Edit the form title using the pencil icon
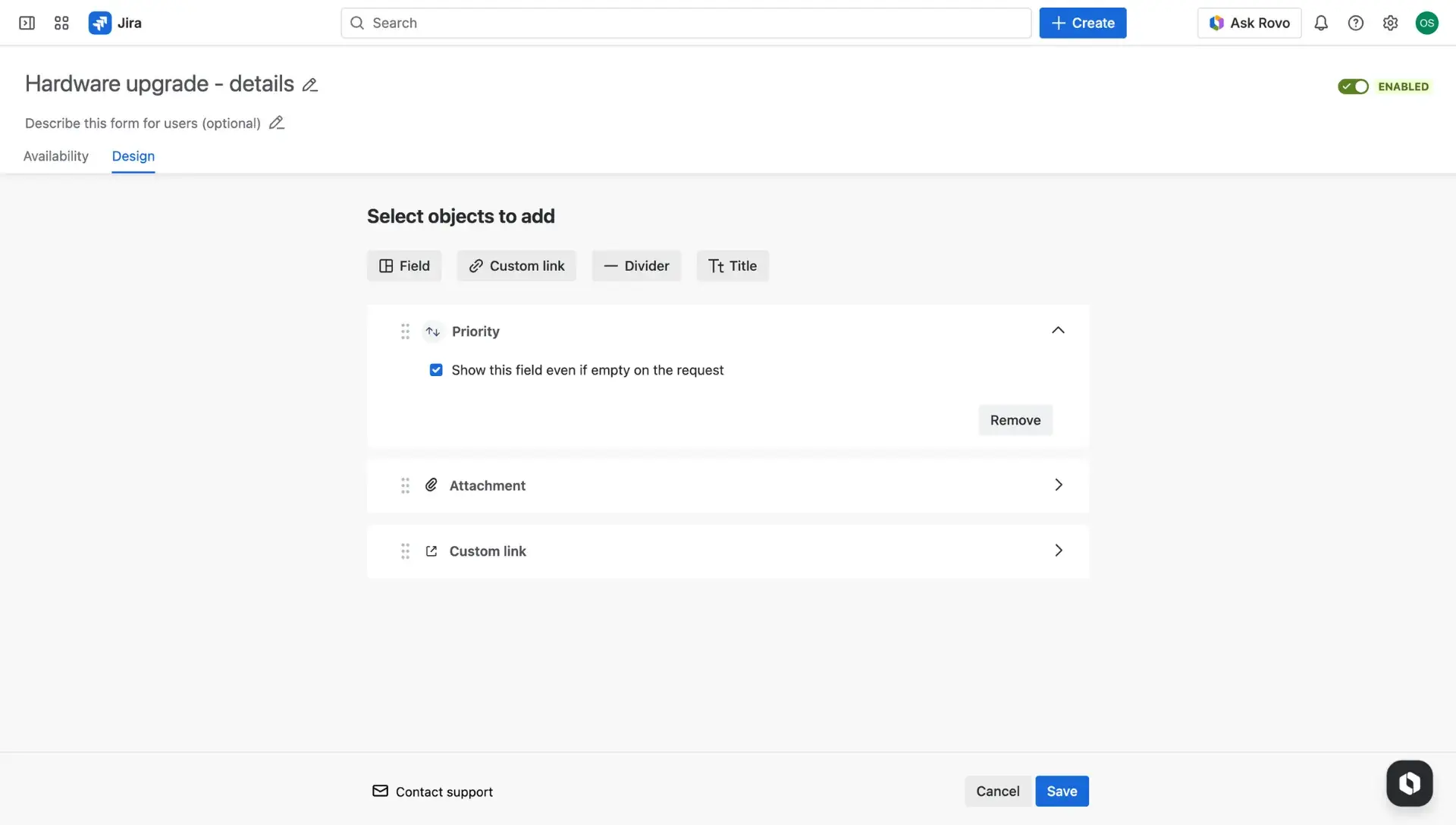This screenshot has height=825, width=1456. 309,84
